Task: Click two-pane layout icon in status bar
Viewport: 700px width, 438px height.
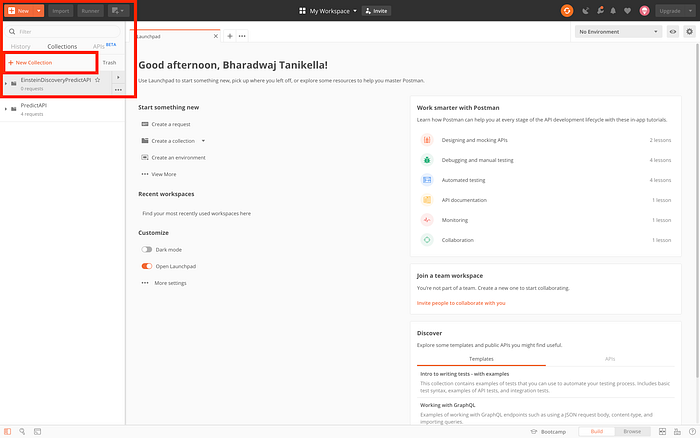Action: 662,432
